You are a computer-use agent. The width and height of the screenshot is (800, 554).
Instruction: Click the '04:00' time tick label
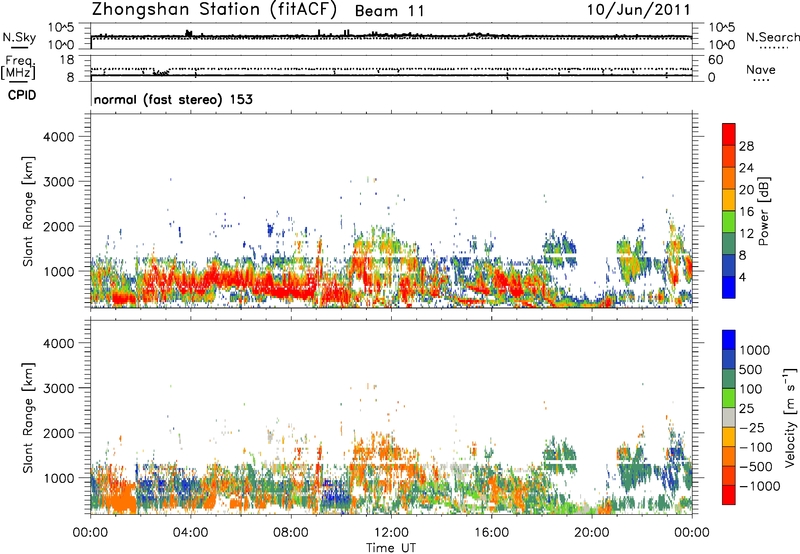coord(190,533)
